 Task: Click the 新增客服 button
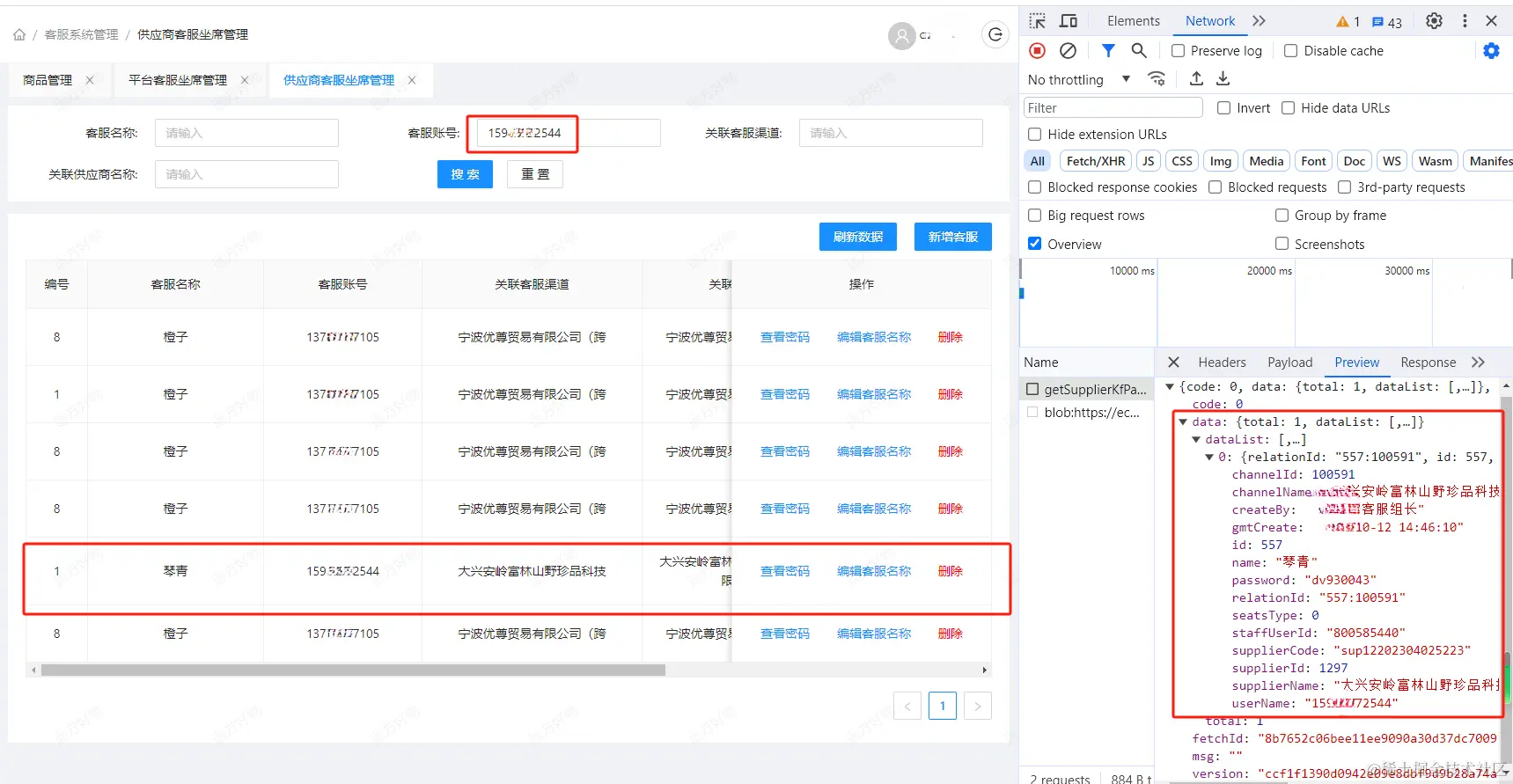click(x=953, y=237)
